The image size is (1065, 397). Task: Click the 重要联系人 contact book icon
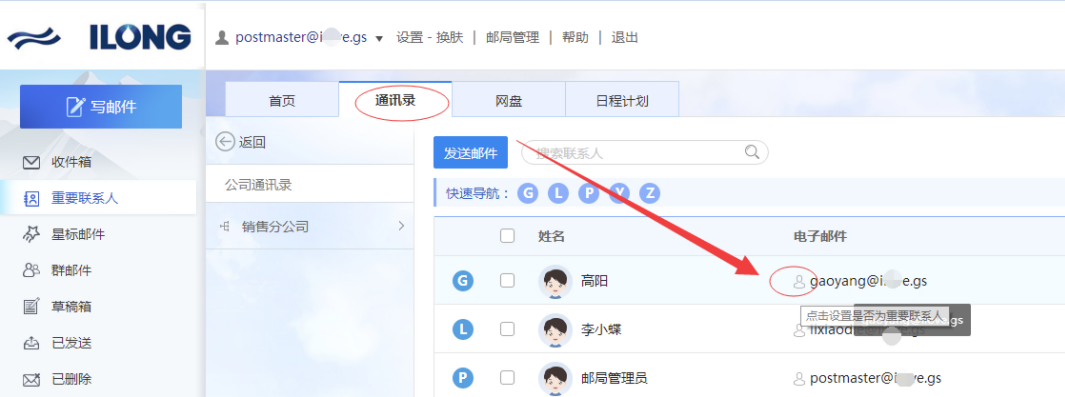[31, 199]
